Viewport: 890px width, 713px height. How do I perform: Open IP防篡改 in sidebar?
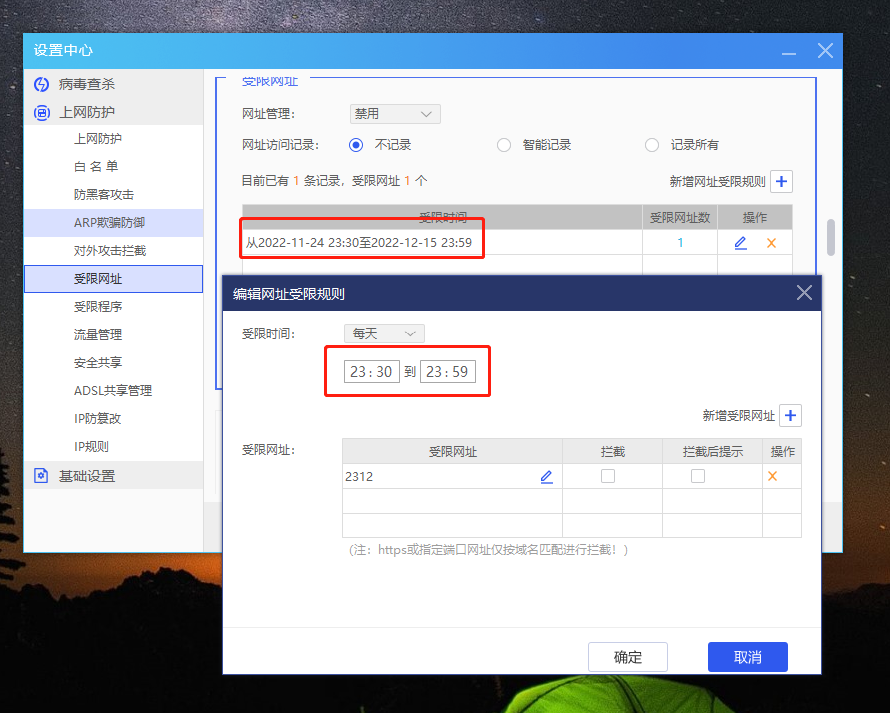113,418
